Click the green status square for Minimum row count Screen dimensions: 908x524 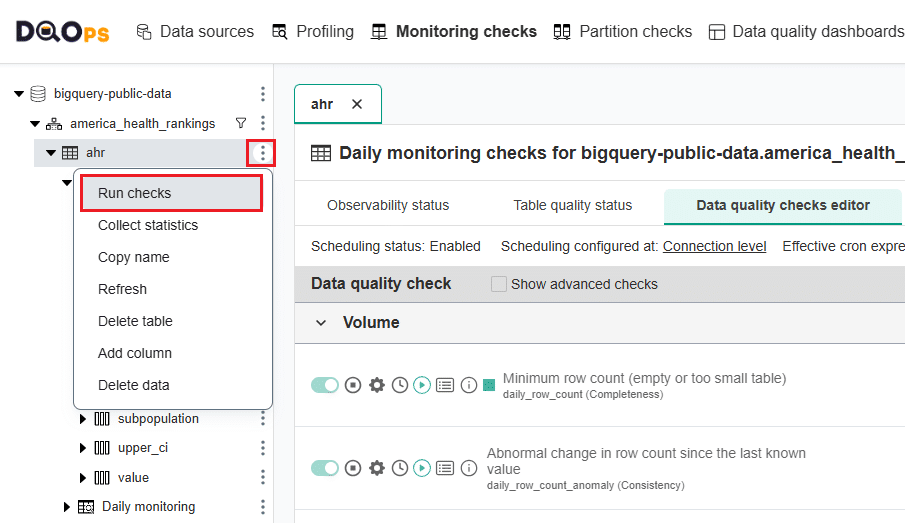[489, 385]
